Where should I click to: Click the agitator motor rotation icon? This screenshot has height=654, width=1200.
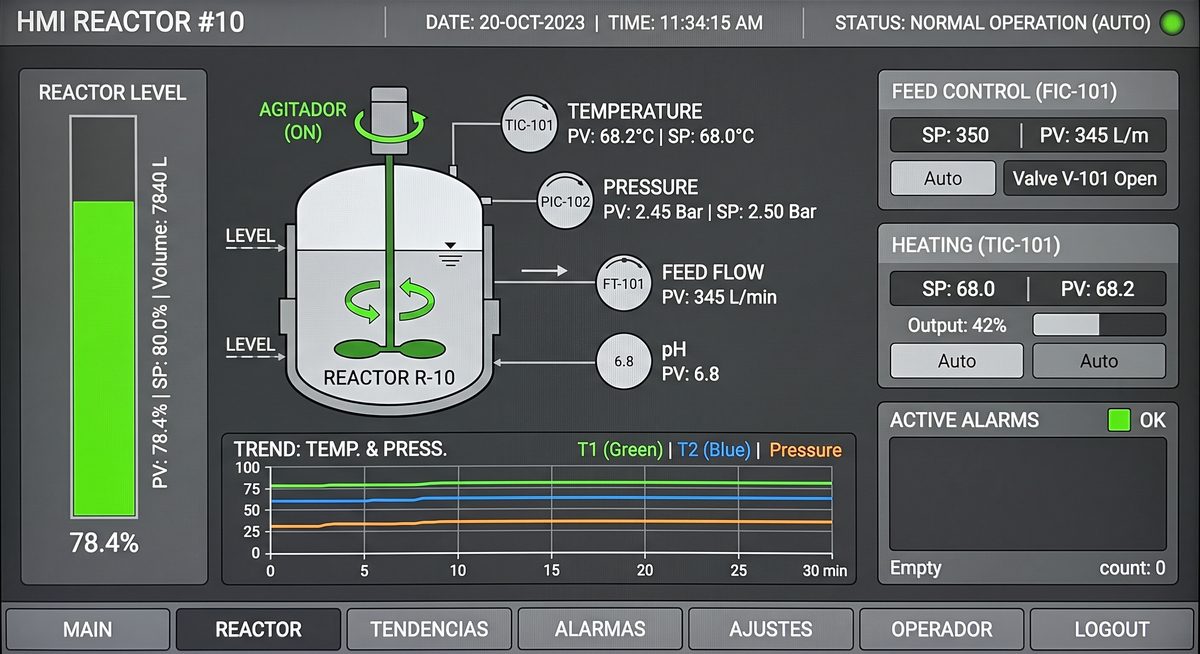tap(389, 125)
